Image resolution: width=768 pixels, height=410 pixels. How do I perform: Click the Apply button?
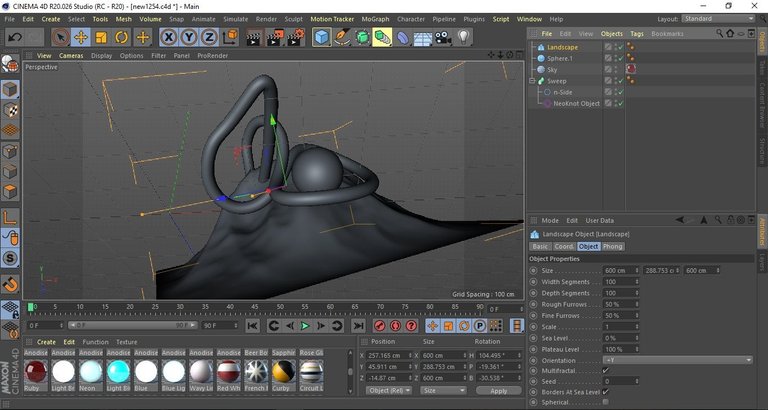499,391
